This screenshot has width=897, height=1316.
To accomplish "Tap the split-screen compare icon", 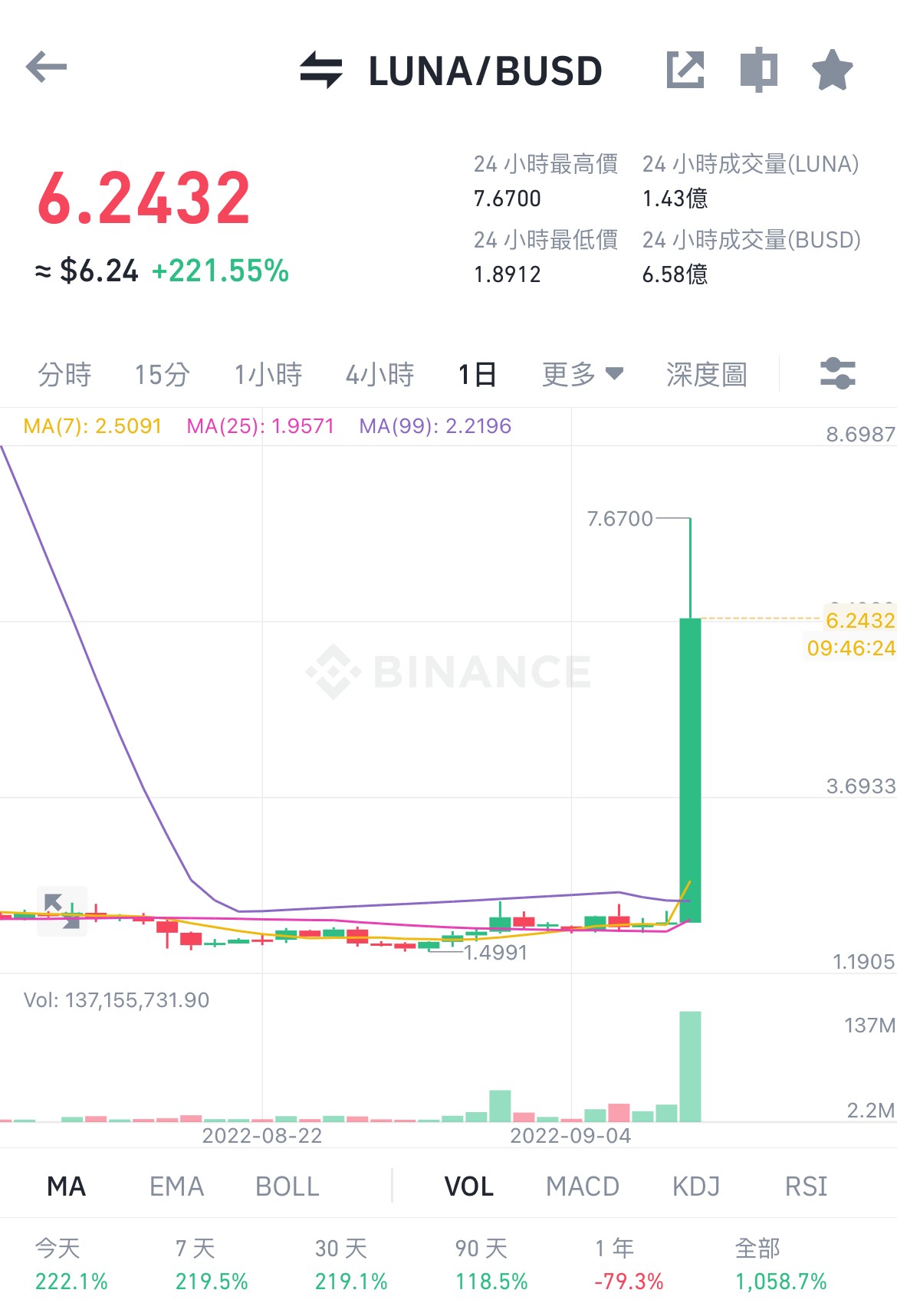I will click(x=759, y=70).
